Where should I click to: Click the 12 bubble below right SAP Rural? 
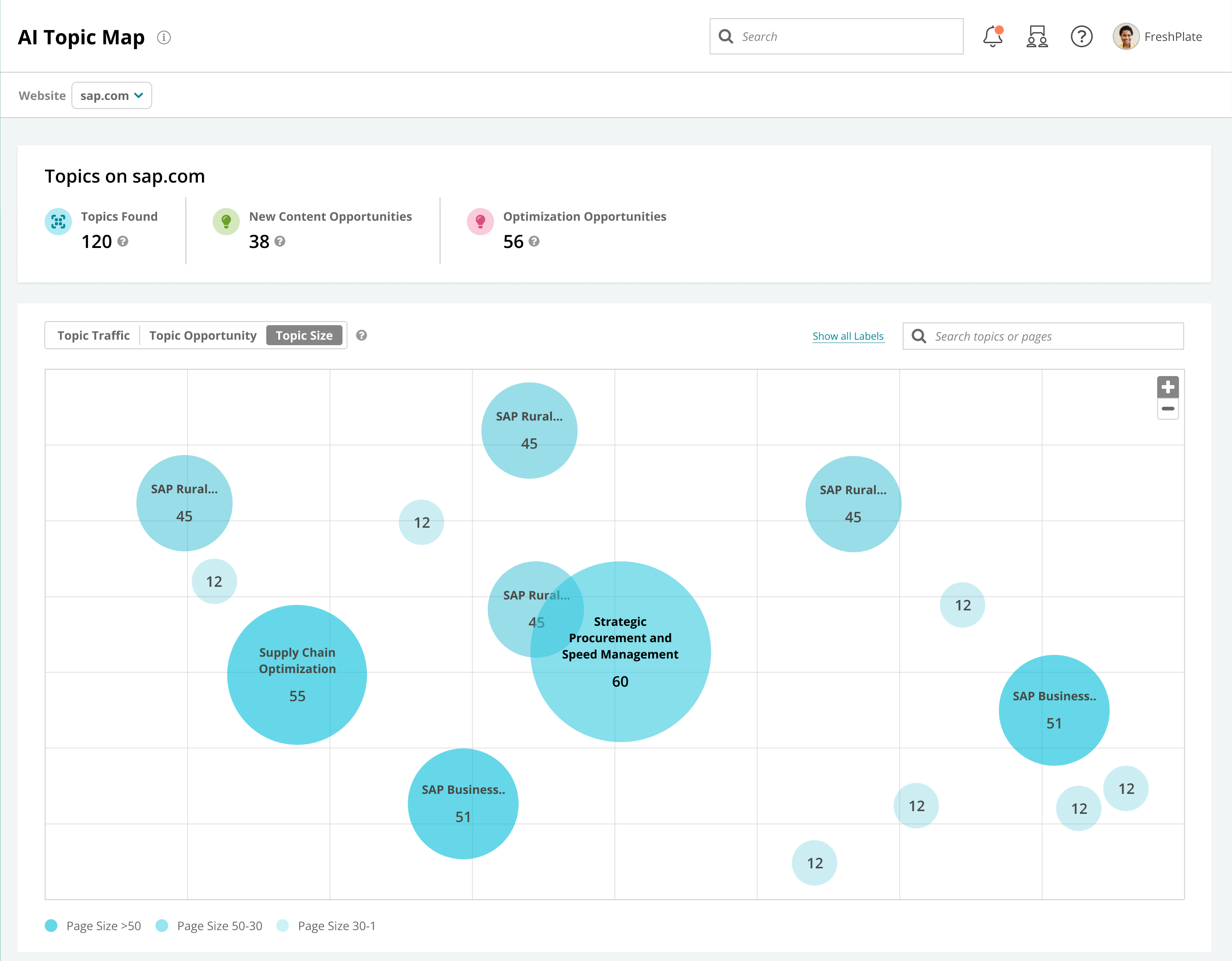[x=962, y=605]
